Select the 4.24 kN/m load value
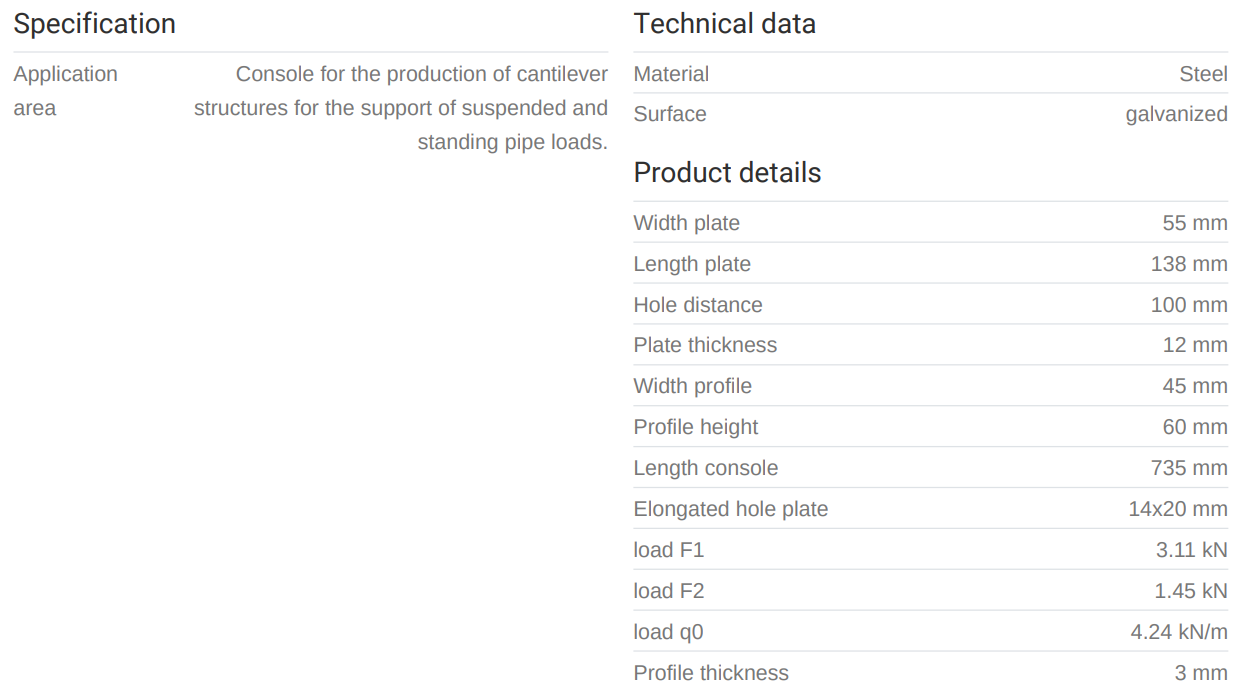This screenshot has width=1248, height=694. pyautogui.click(x=1179, y=632)
